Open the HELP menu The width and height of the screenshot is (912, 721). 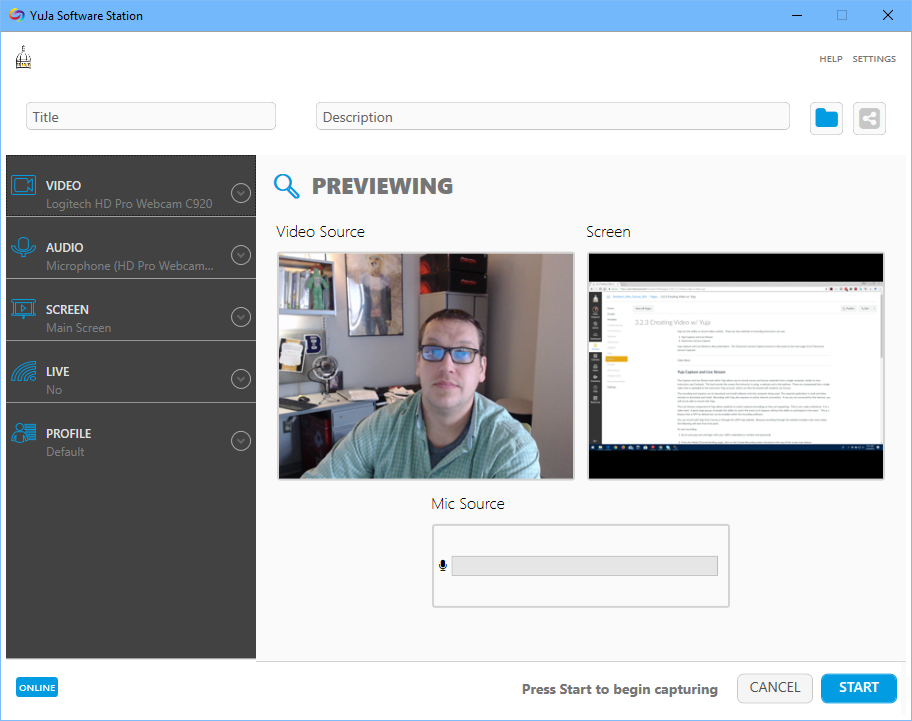831,59
